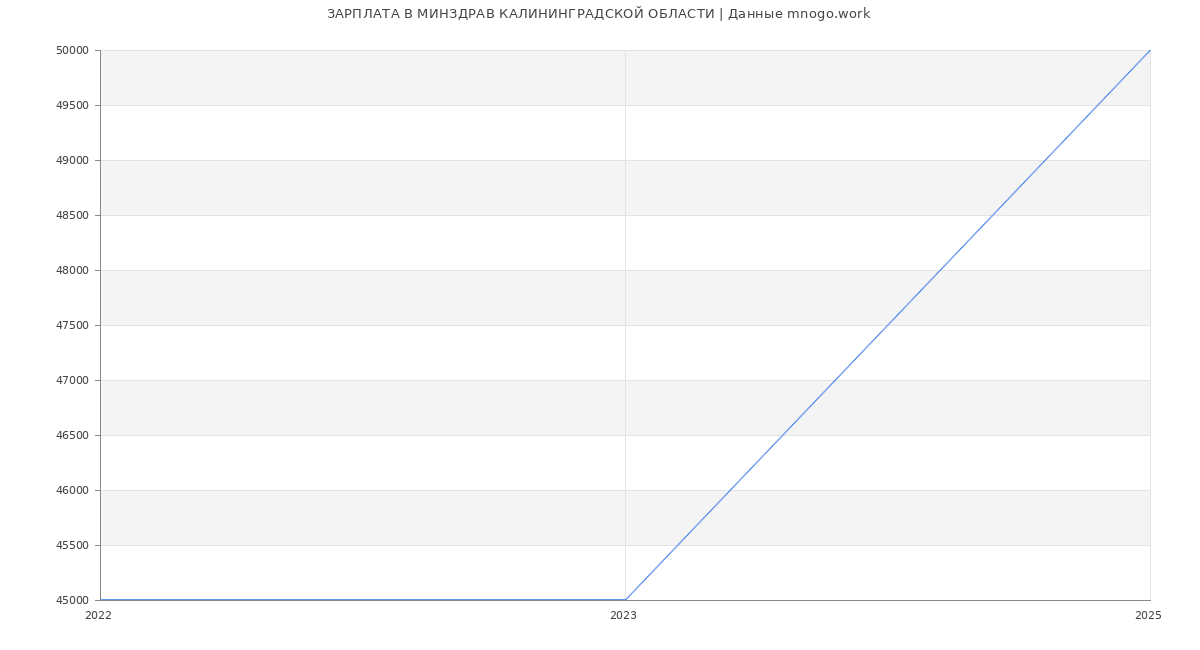Click the 46000 y-axis label

[x=72, y=491]
